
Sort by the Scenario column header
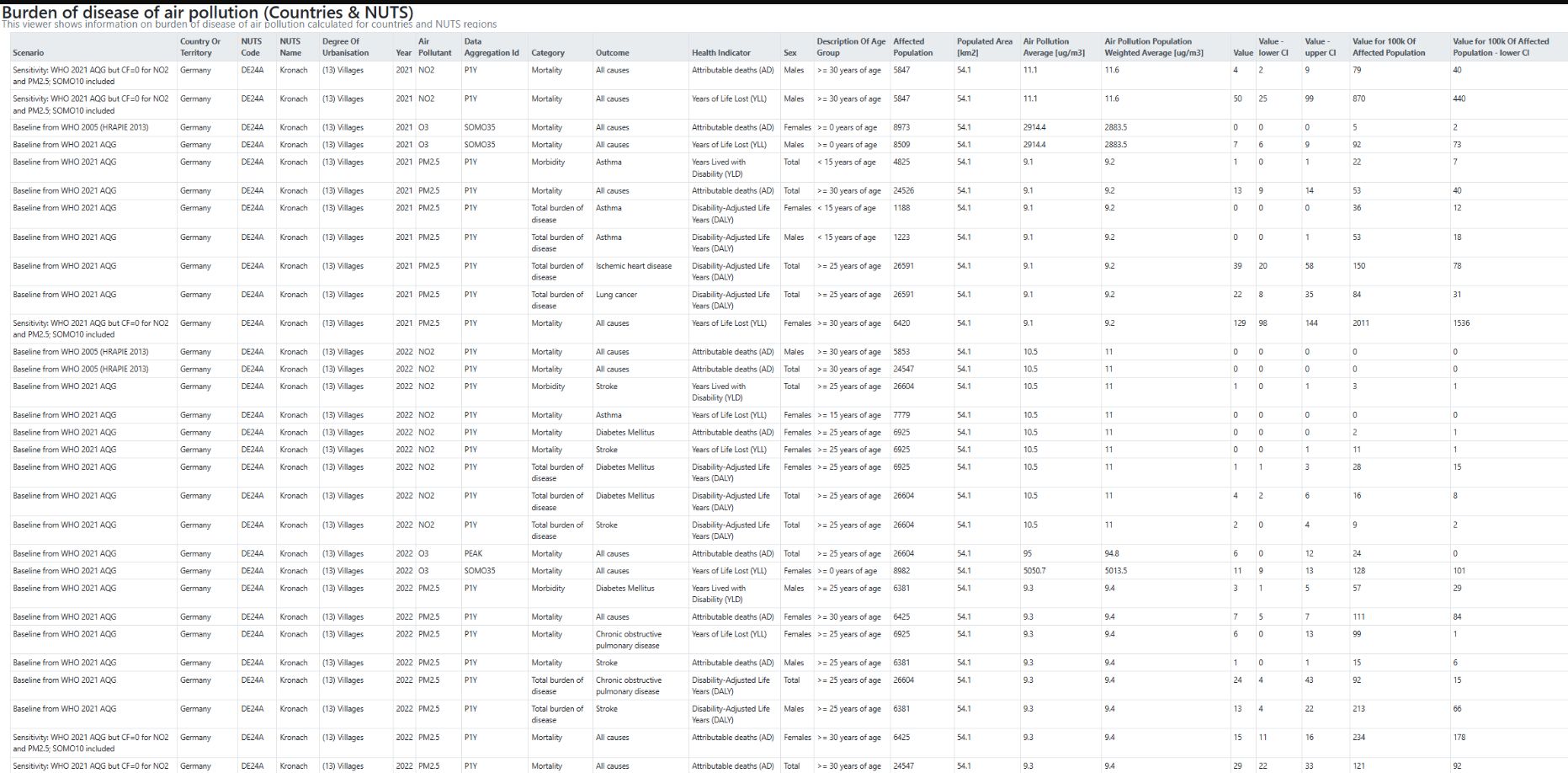click(x=28, y=52)
